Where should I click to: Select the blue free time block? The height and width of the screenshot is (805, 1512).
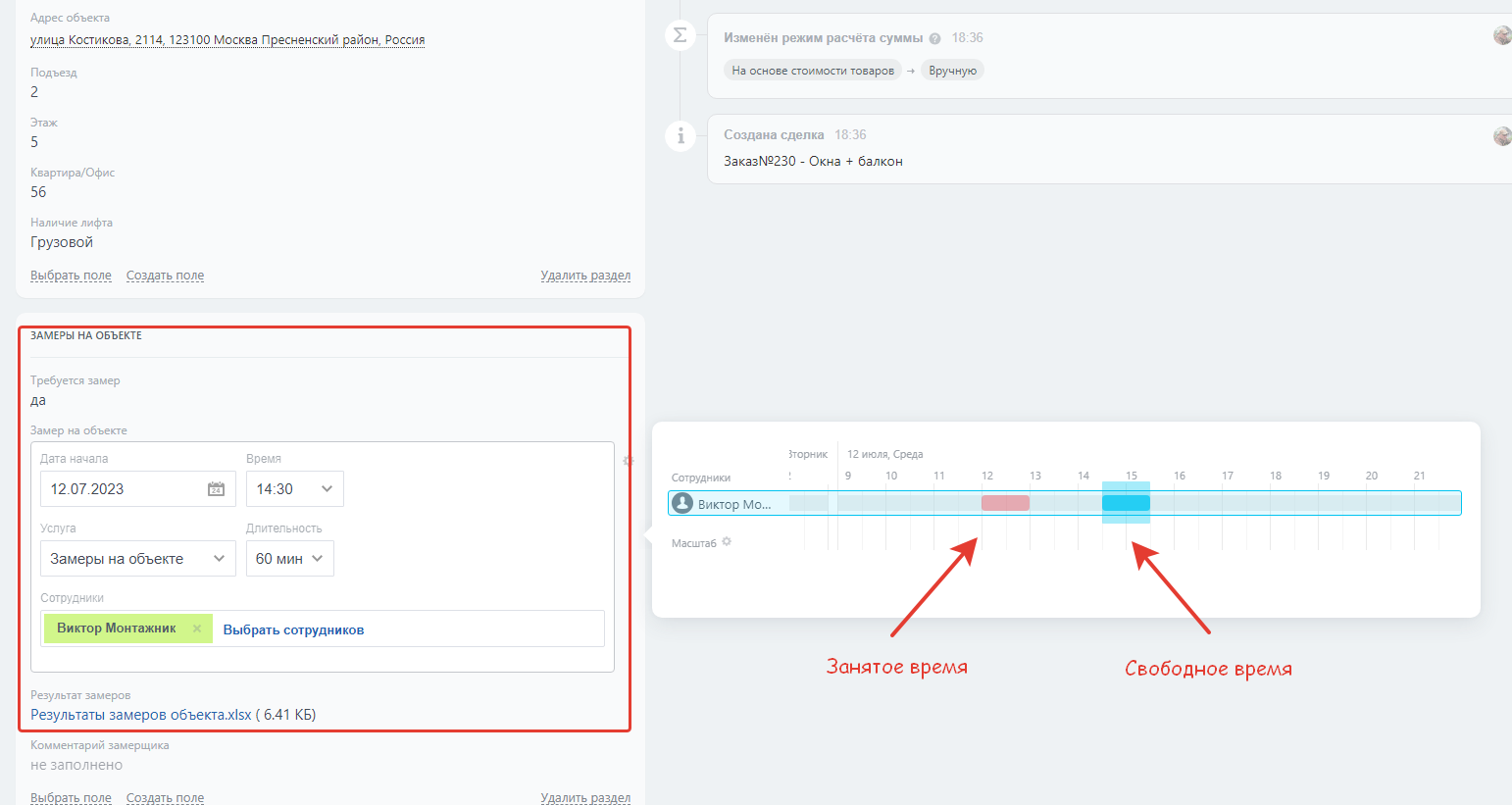(x=1126, y=503)
